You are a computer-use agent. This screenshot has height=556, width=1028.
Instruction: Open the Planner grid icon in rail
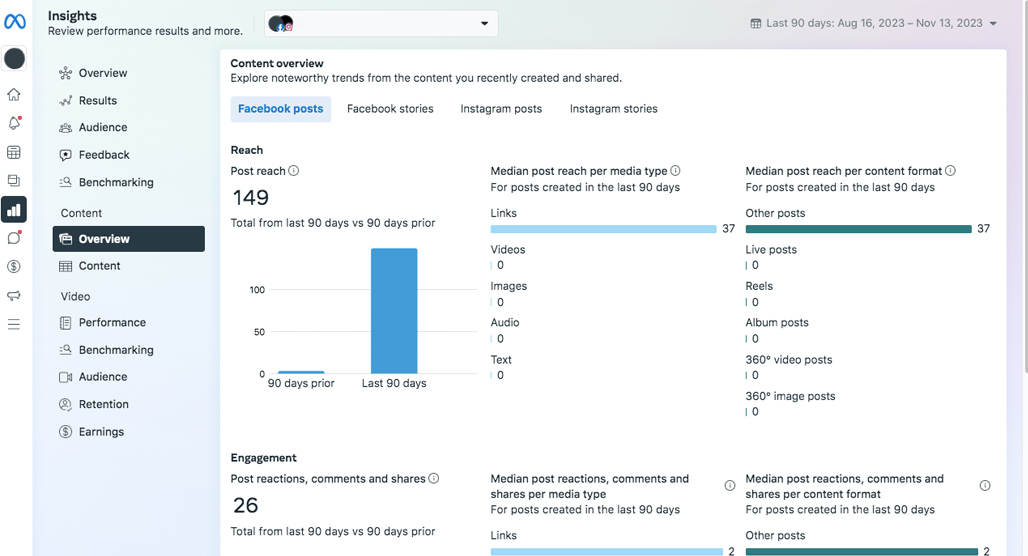click(x=14, y=152)
